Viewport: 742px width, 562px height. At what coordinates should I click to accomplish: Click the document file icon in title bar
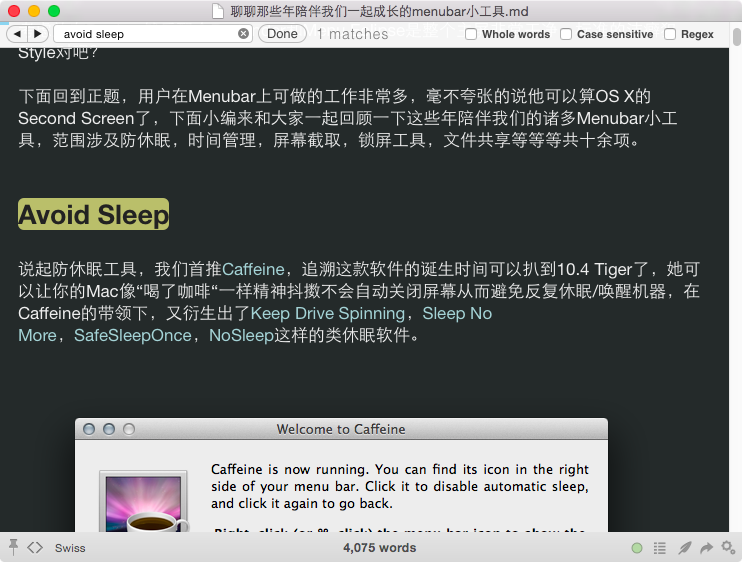(x=218, y=11)
